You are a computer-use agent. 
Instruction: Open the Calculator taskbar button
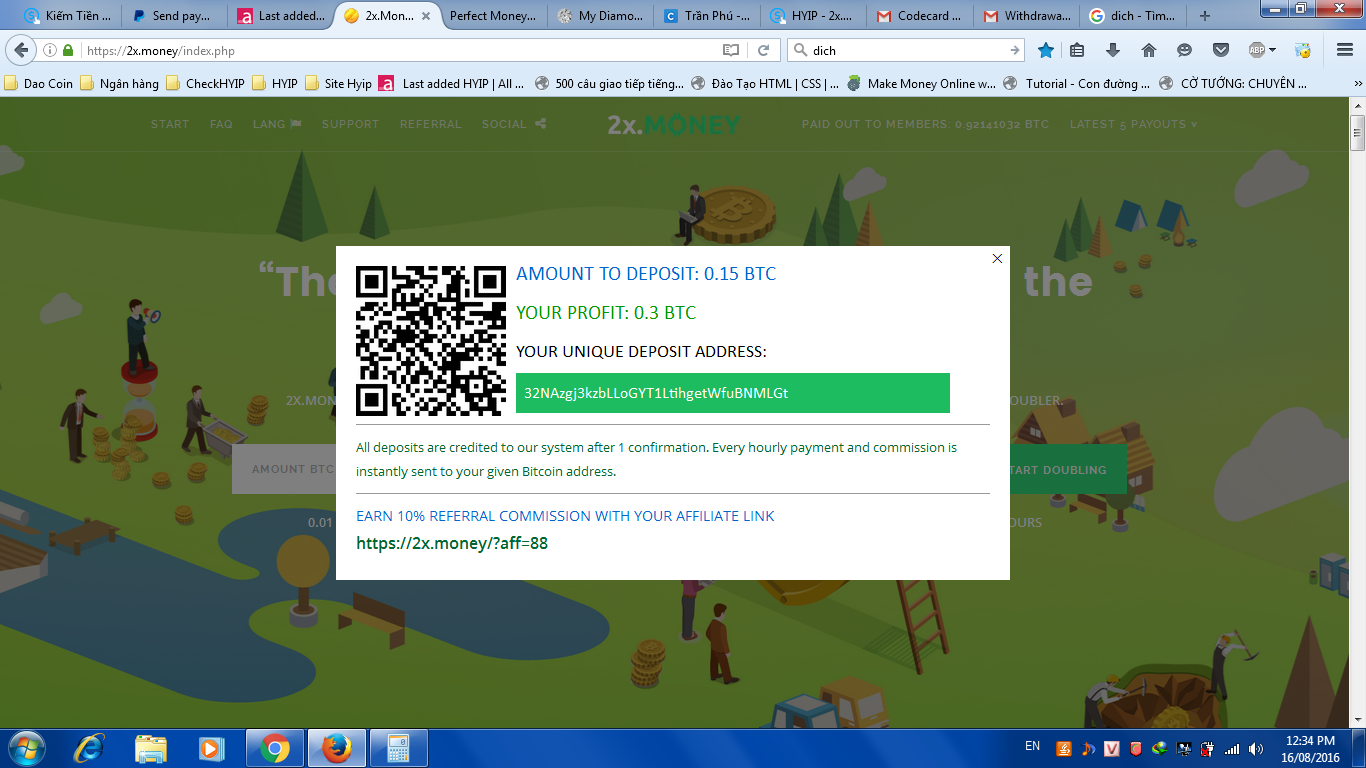399,748
